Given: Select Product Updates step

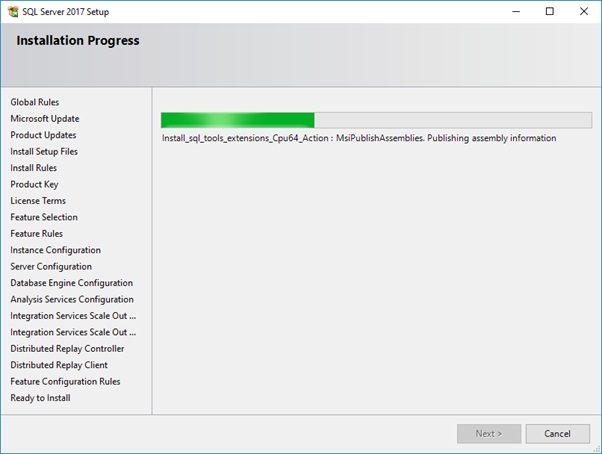Looking at the screenshot, I should tap(43, 135).
